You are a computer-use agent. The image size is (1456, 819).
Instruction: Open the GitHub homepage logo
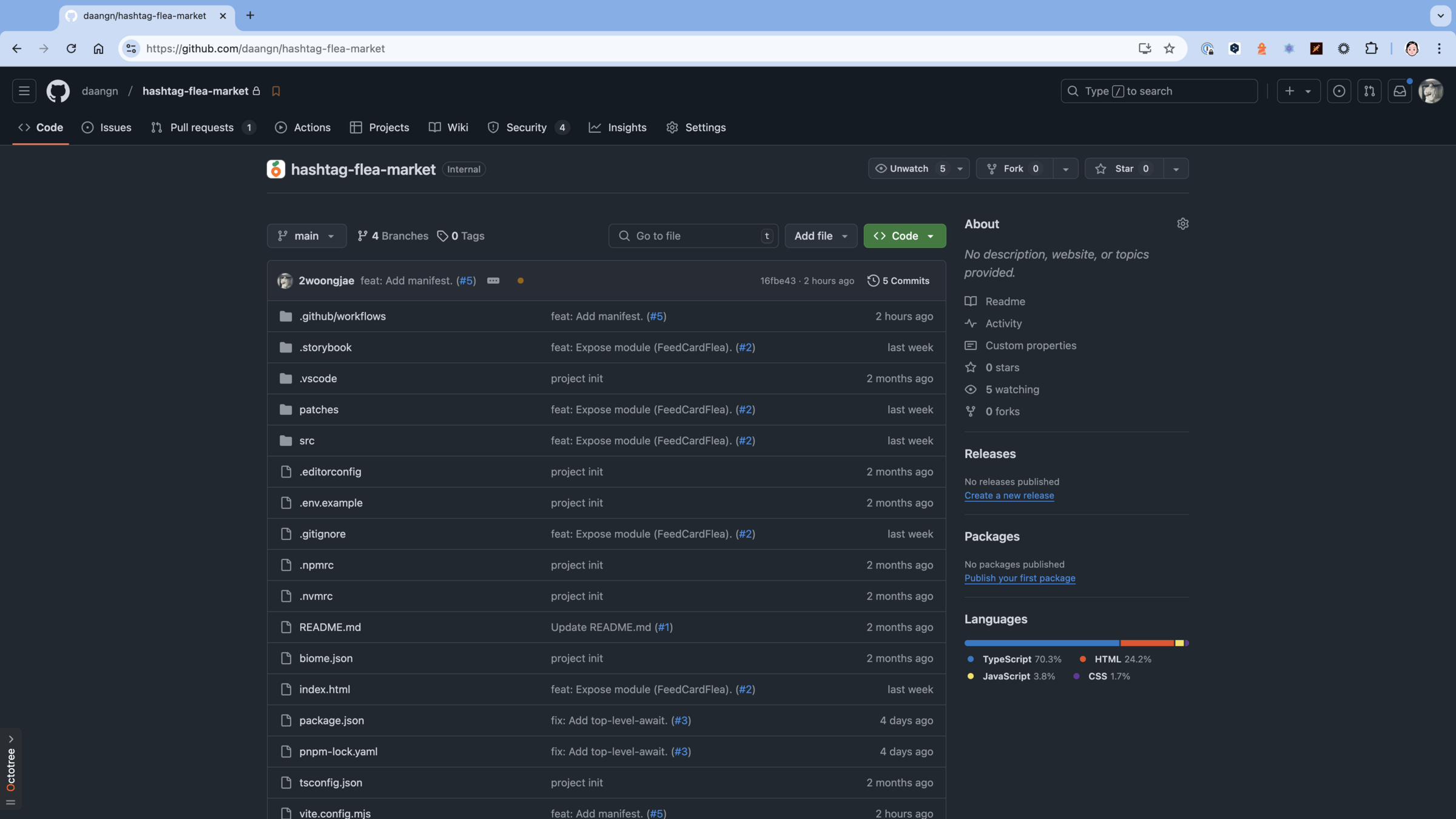pyautogui.click(x=58, y=91)
